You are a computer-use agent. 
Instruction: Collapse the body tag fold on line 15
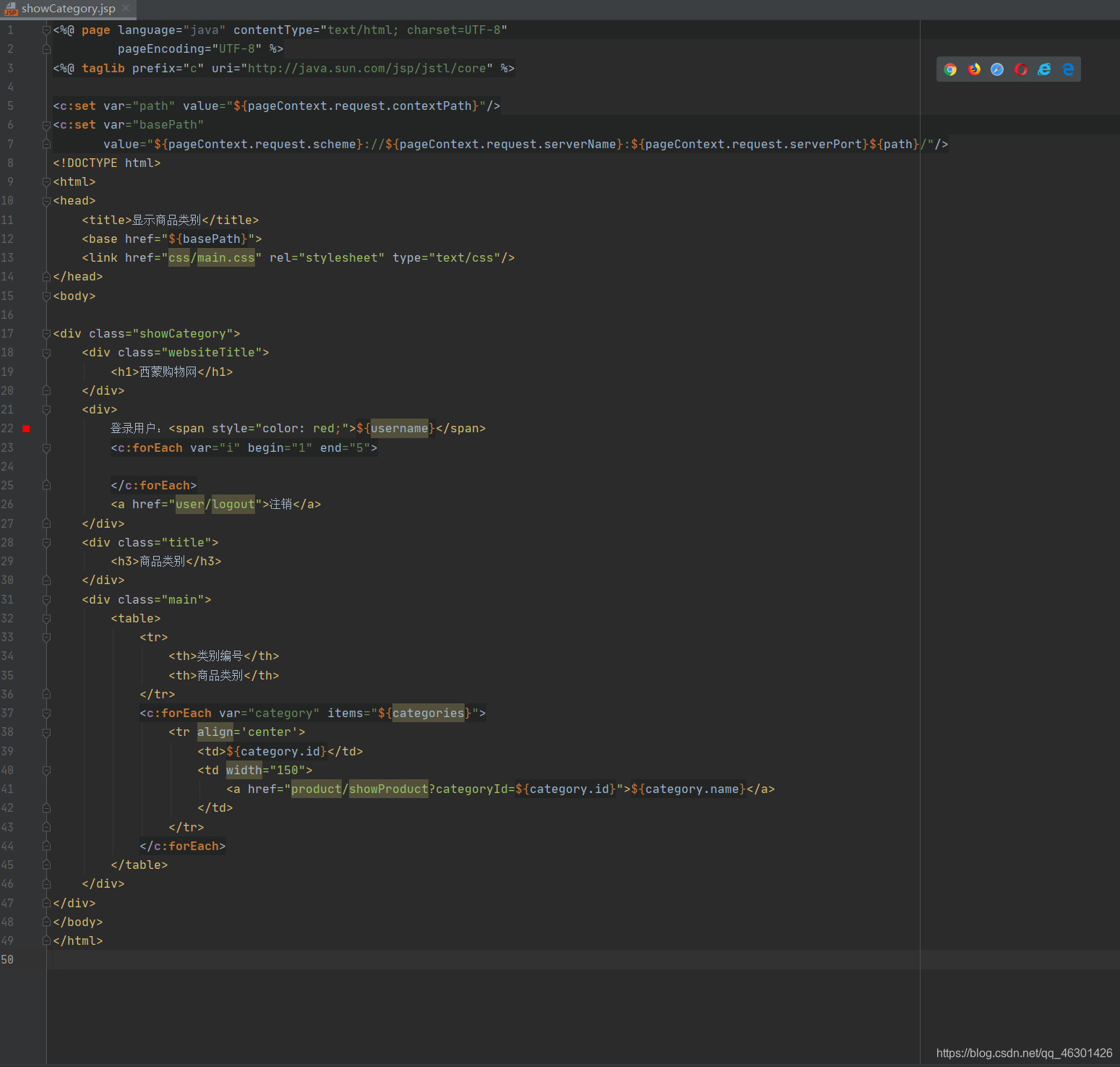(46, 296)
